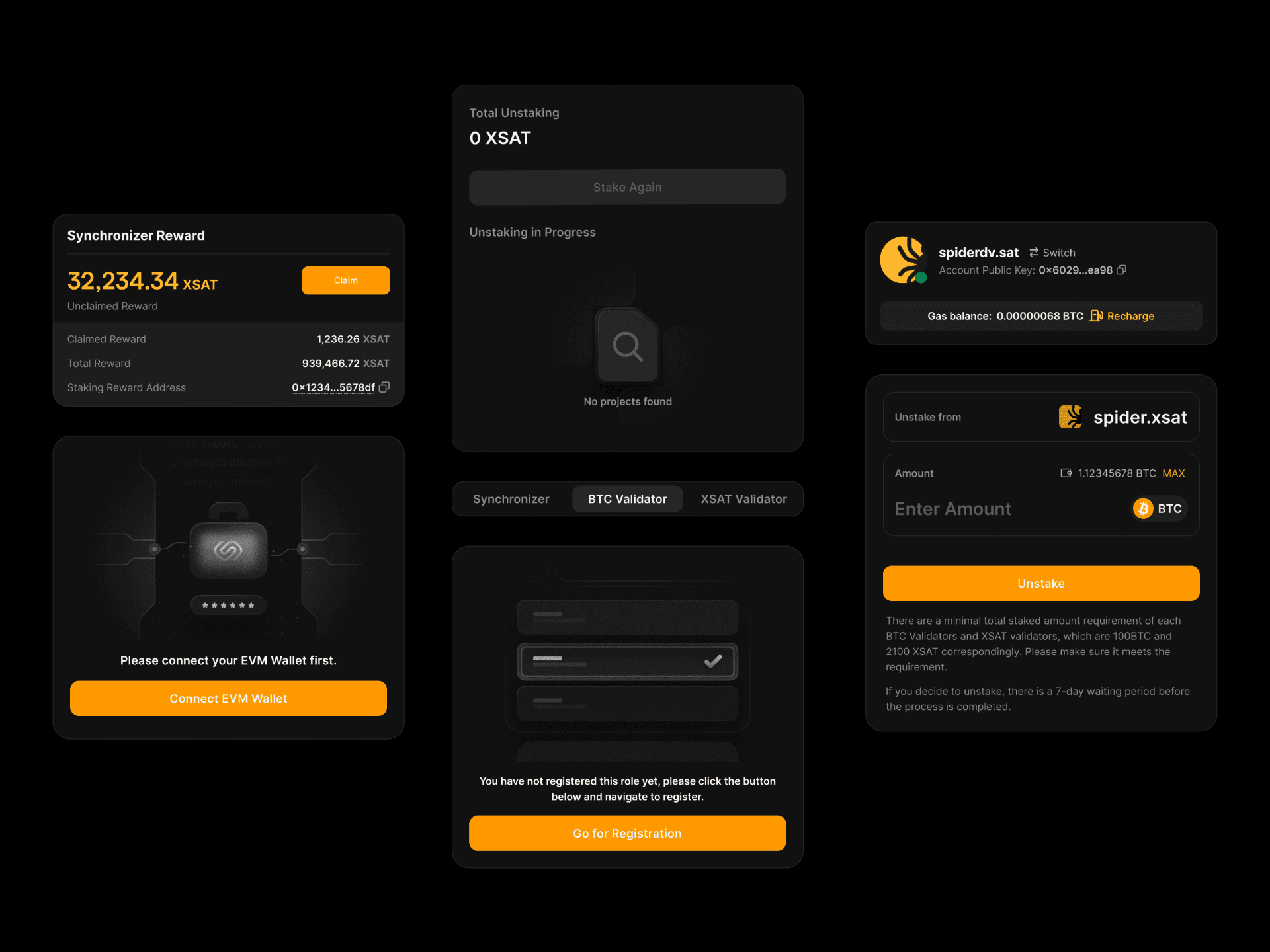Click the spider.xsat logo icon
This screenshot has height=952, width=1270.
pyautogui.click(x=1070, y=417)
